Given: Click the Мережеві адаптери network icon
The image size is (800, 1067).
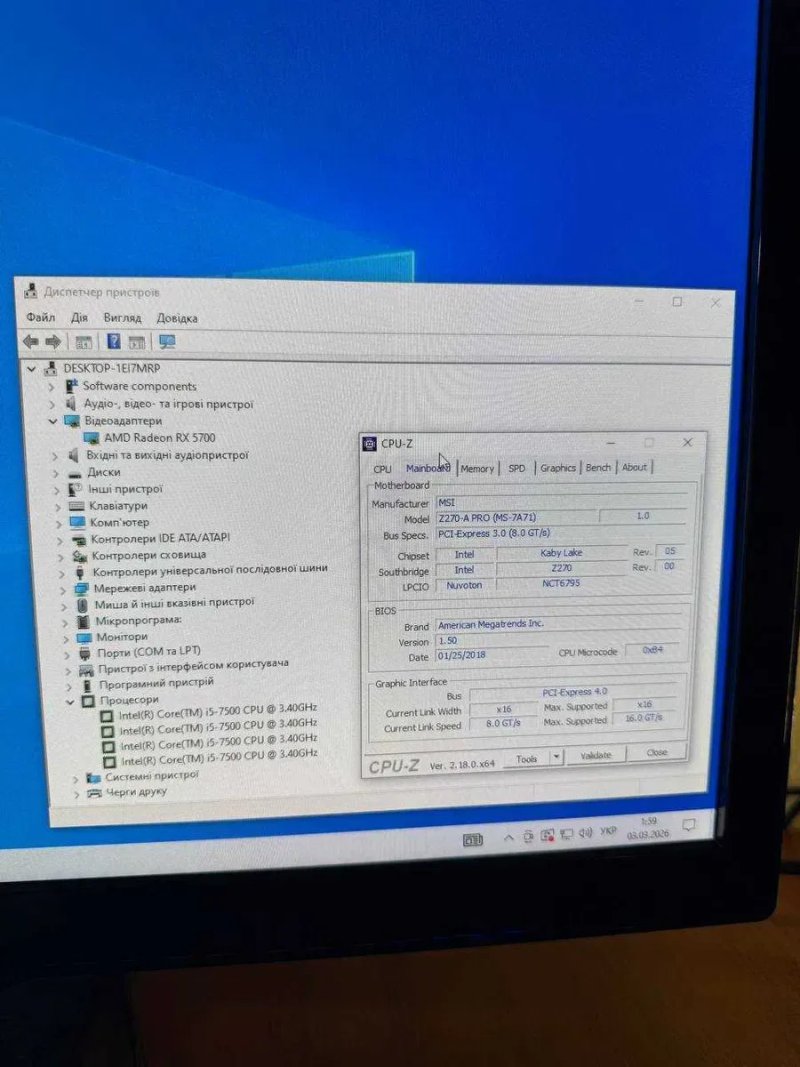Looking at the screenshot, I should point(82,588).
